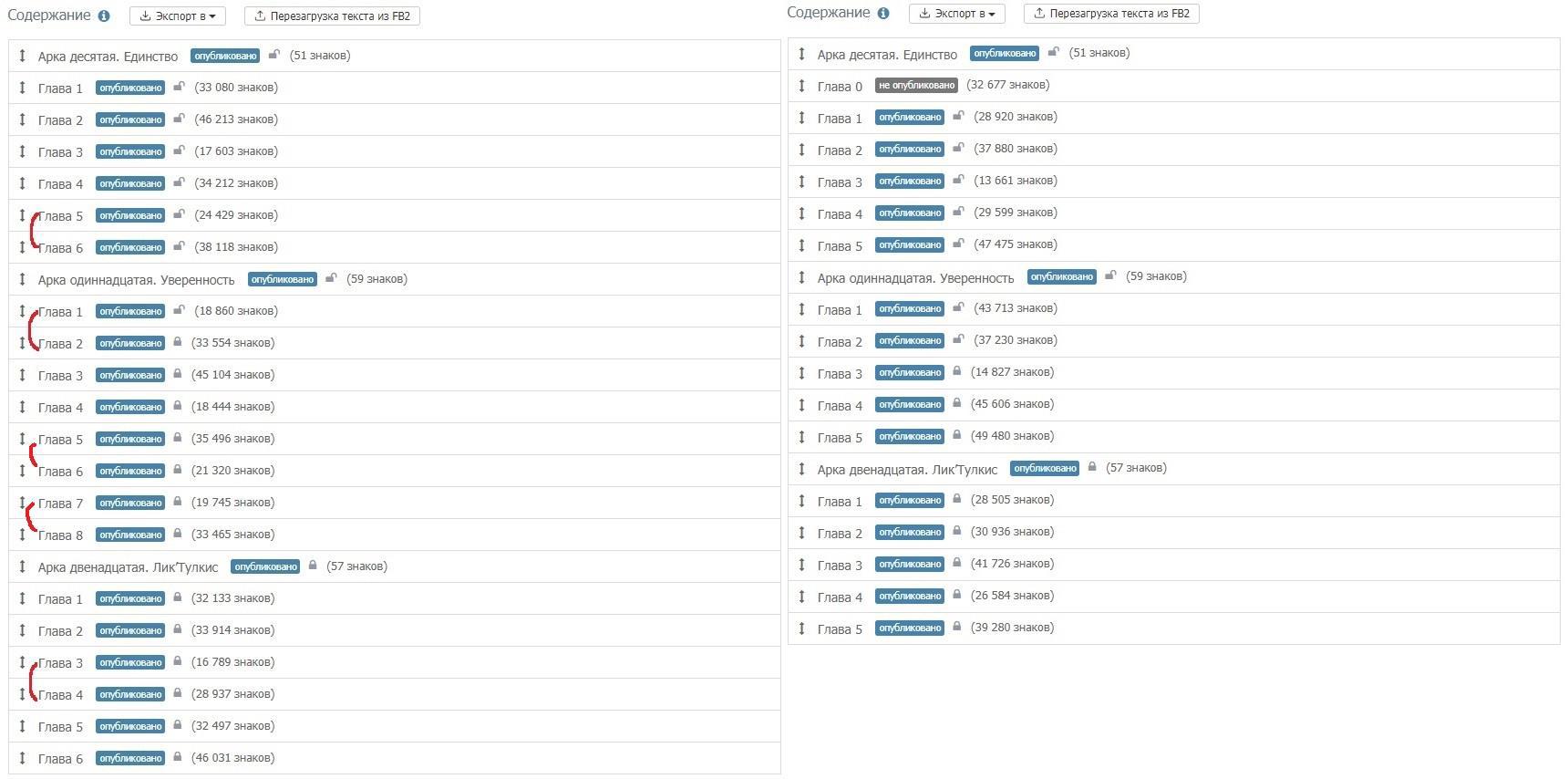1568x779 pixels.
Task: Open the Экспорт в dropdown in the left panel
Action: pos(178,16)
